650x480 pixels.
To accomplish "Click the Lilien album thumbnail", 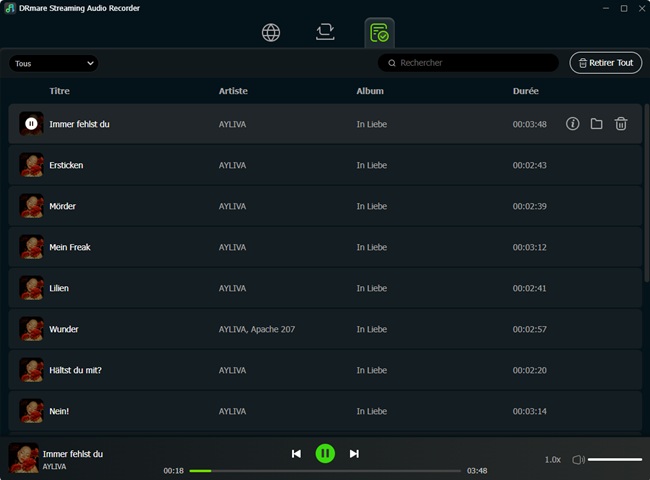I will [x=31, y=288].
